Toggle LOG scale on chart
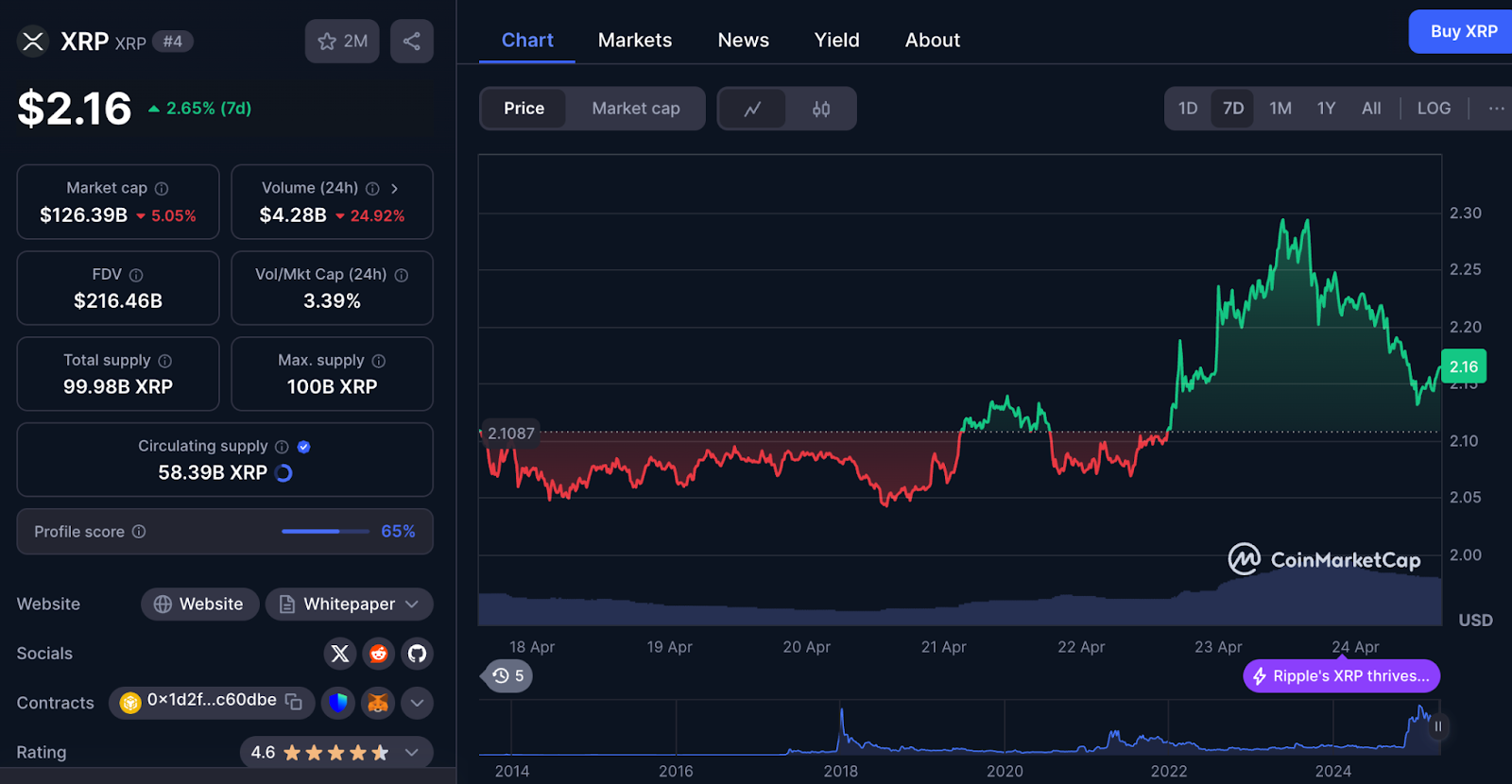The width and height of the screenshot is (1512, 784). (x=1434, y=109)
